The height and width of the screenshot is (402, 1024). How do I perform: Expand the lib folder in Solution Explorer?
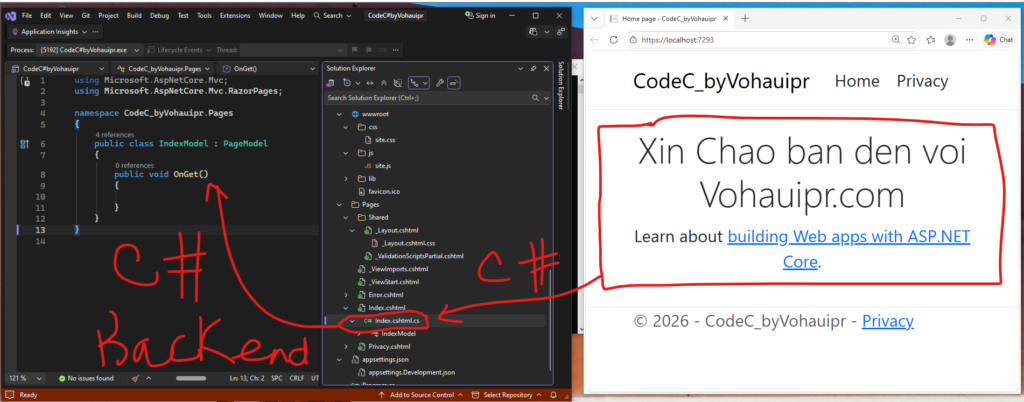click(x=347, y=178)
